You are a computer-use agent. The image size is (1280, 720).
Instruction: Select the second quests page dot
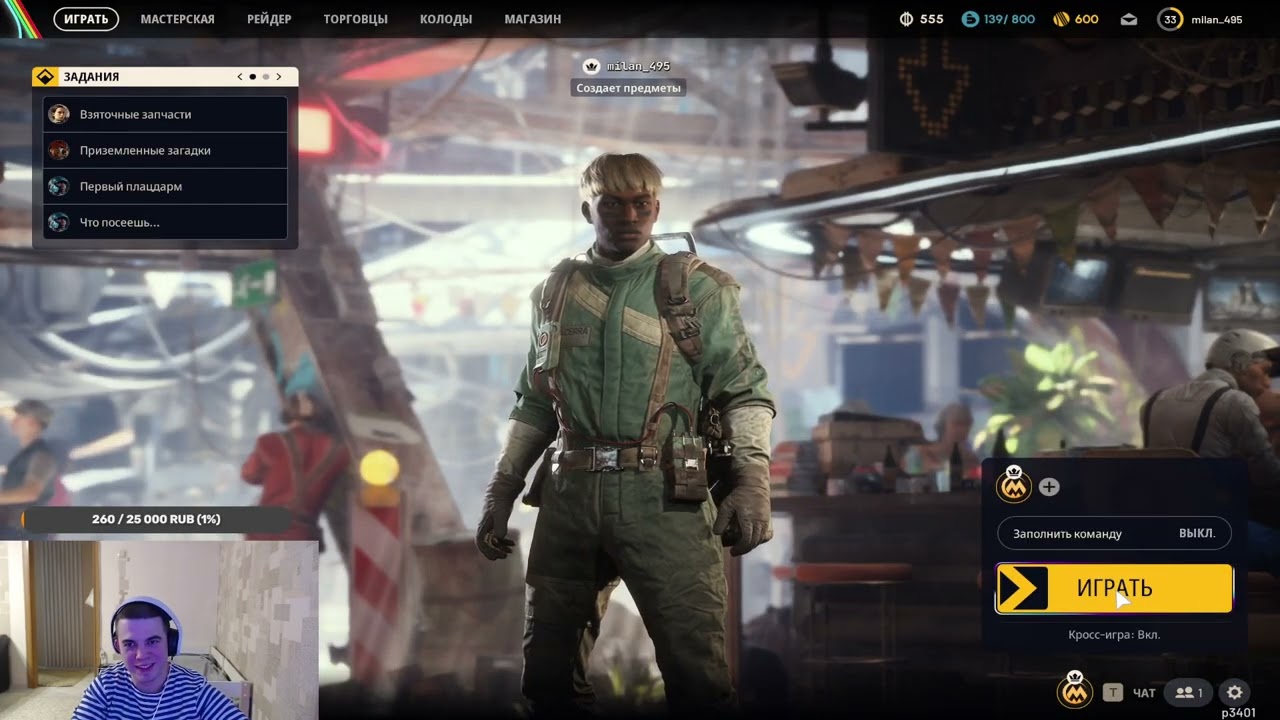click(x=266, y=77)
